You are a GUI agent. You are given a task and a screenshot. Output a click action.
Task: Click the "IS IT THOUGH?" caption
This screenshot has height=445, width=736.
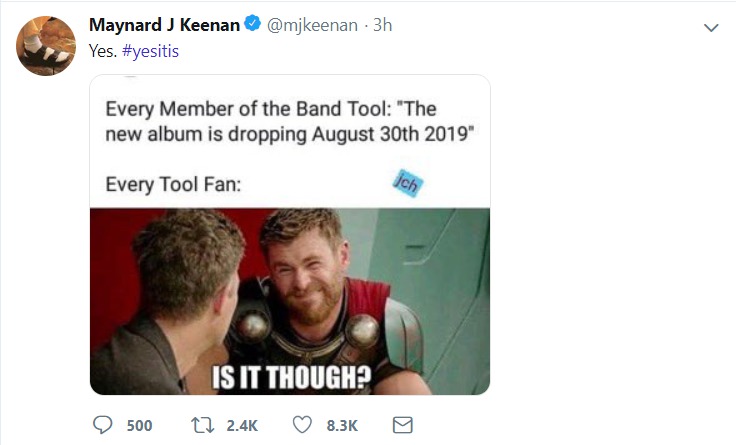coord(291,377)
